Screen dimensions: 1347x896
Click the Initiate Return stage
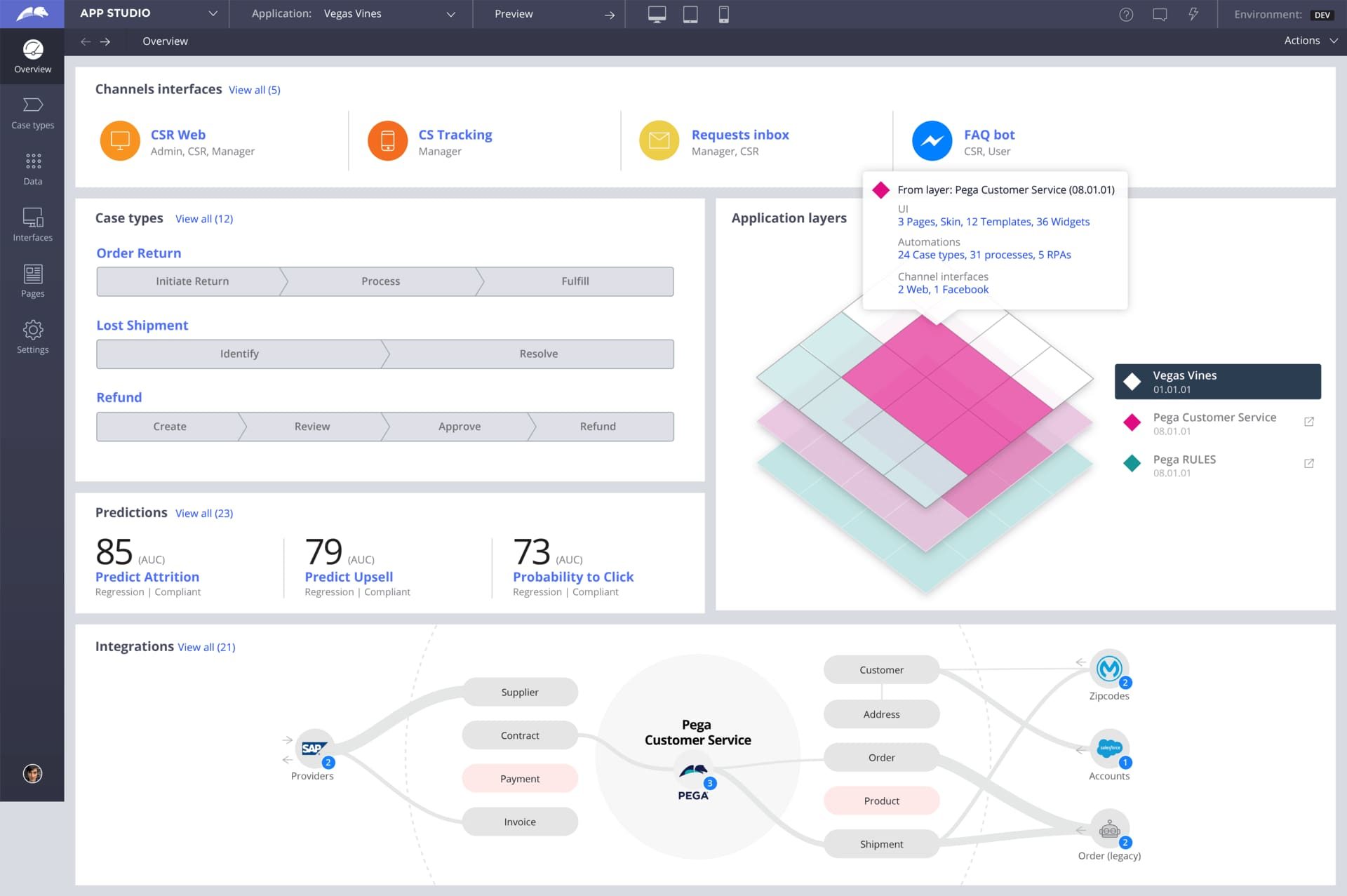pos(192,281)
